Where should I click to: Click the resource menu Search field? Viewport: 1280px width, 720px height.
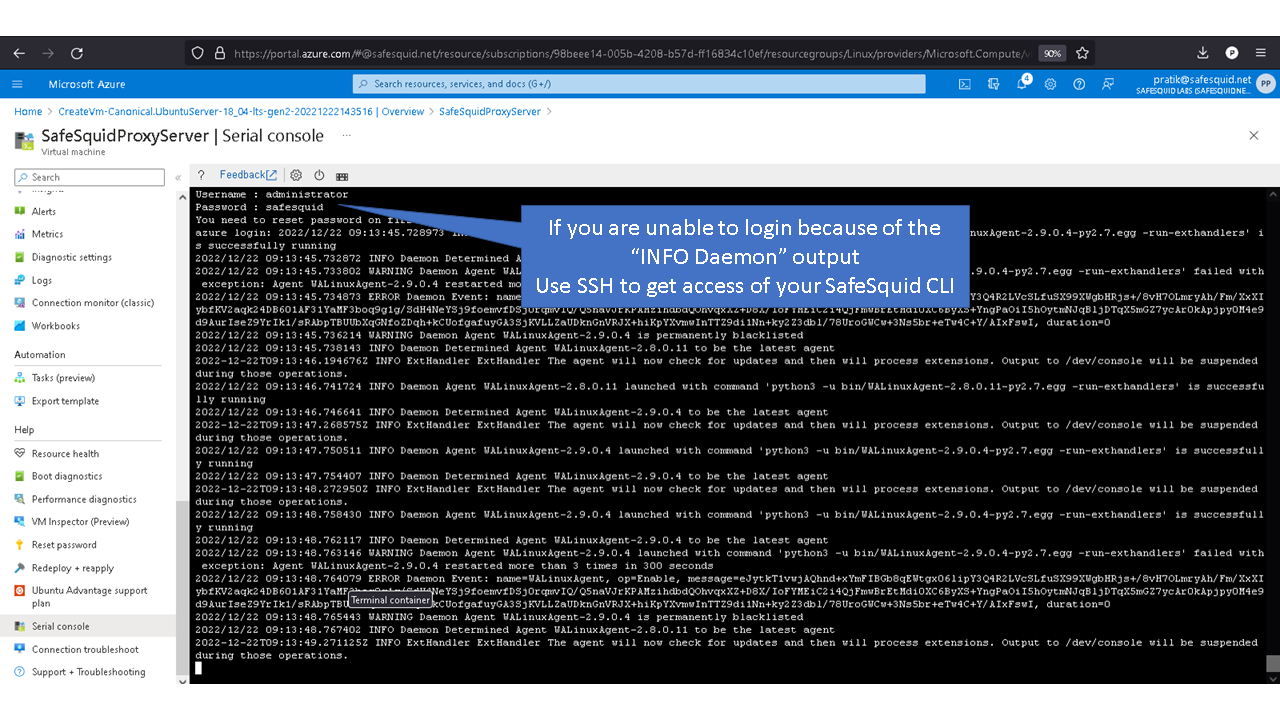(x=89, y=177)
